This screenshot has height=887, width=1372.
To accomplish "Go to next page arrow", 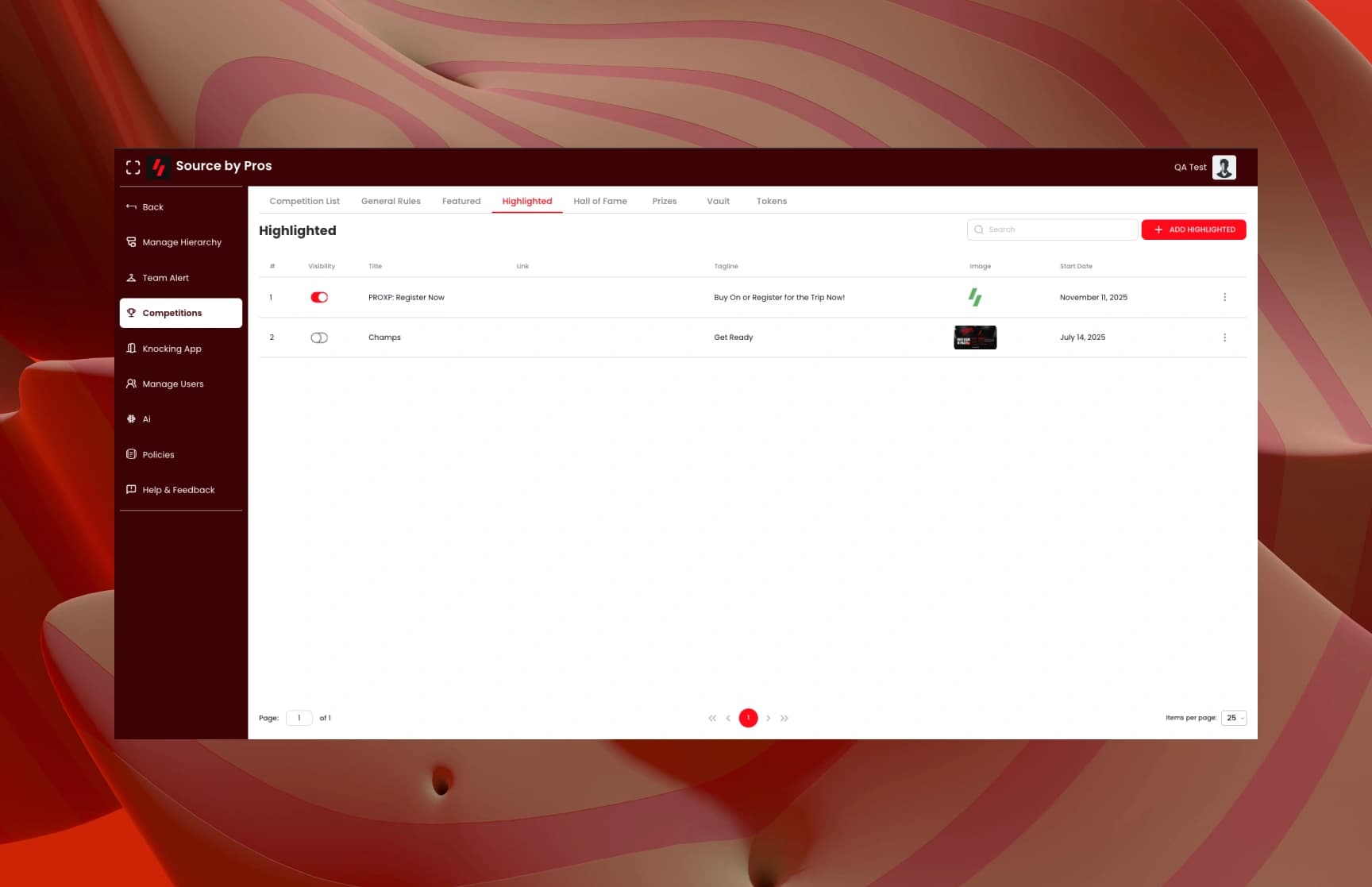I will 768,718.
